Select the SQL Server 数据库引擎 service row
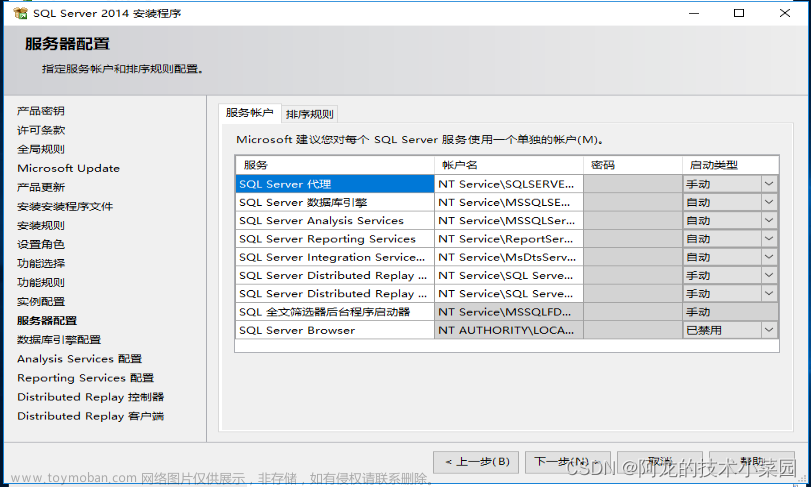 (335, 202)
